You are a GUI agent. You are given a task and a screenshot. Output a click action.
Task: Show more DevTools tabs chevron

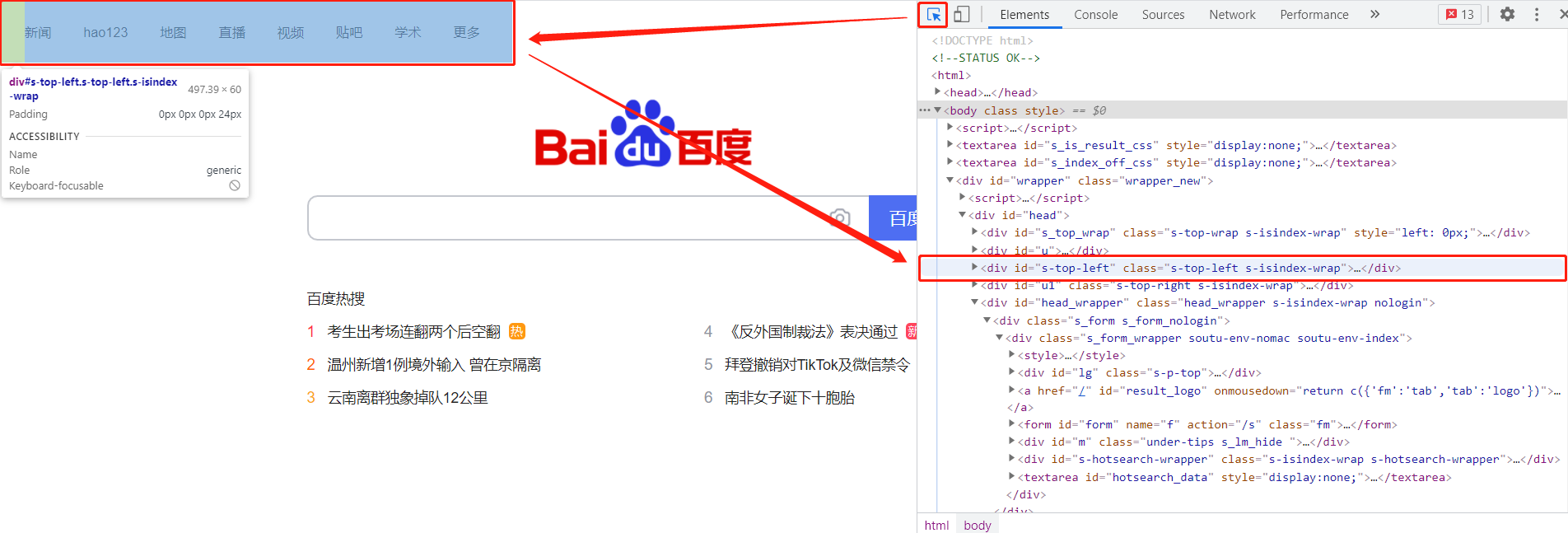click(1374, 14)
